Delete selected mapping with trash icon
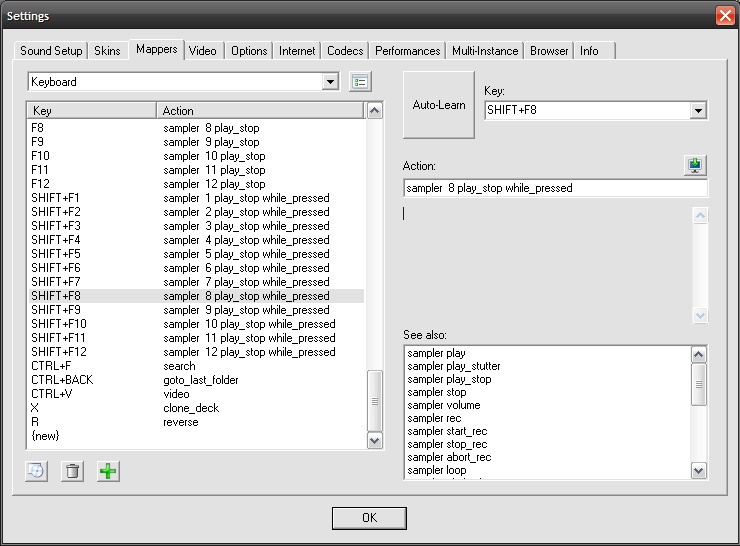The width and height of the screenshot is (740, 546). (72, 471)
